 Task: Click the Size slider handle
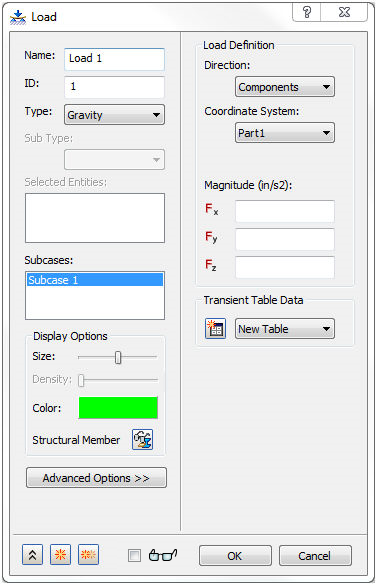tap(118, 357)
